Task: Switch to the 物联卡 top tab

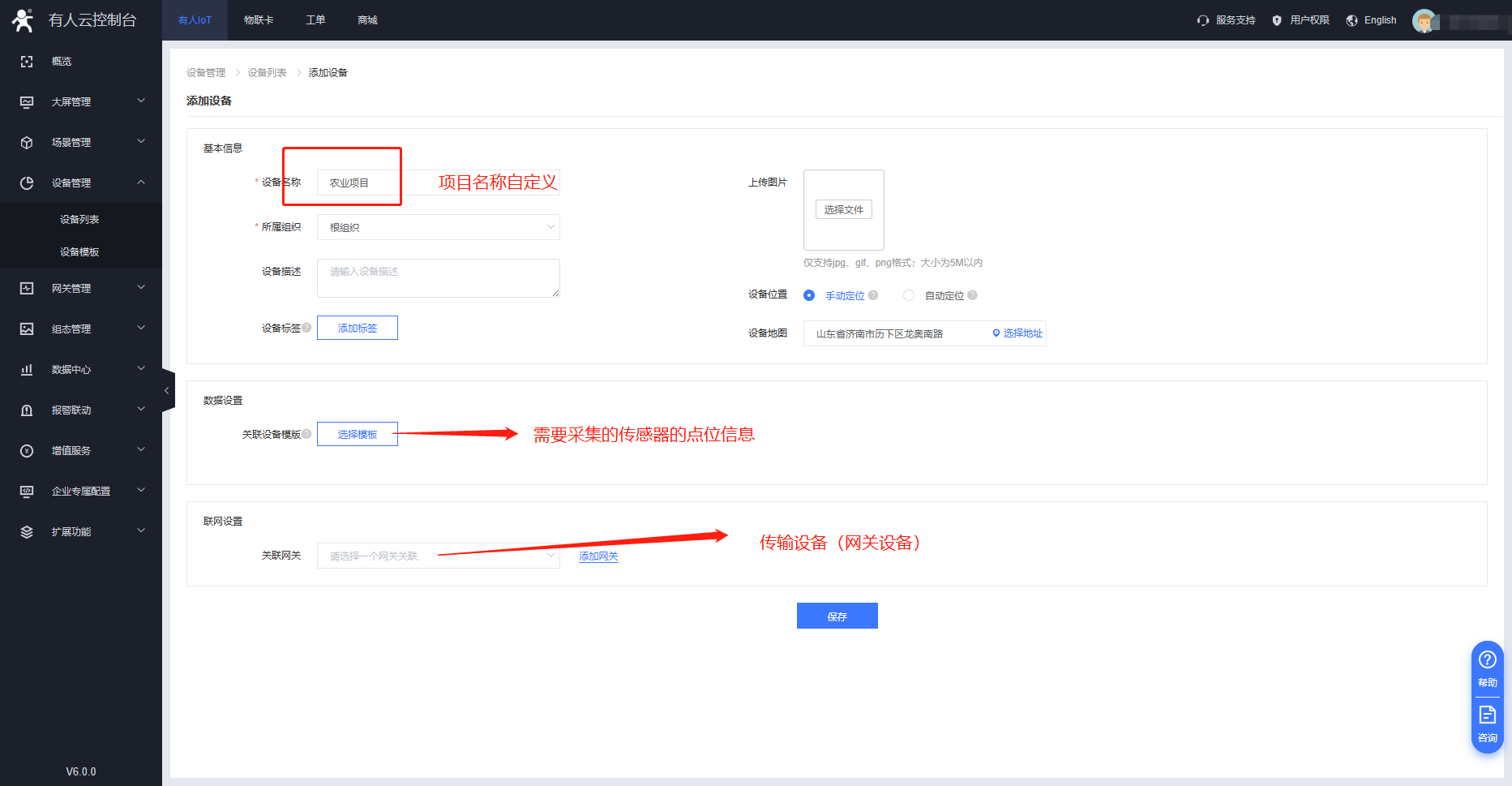Action: pyautogui.click(x=259, y=20)
